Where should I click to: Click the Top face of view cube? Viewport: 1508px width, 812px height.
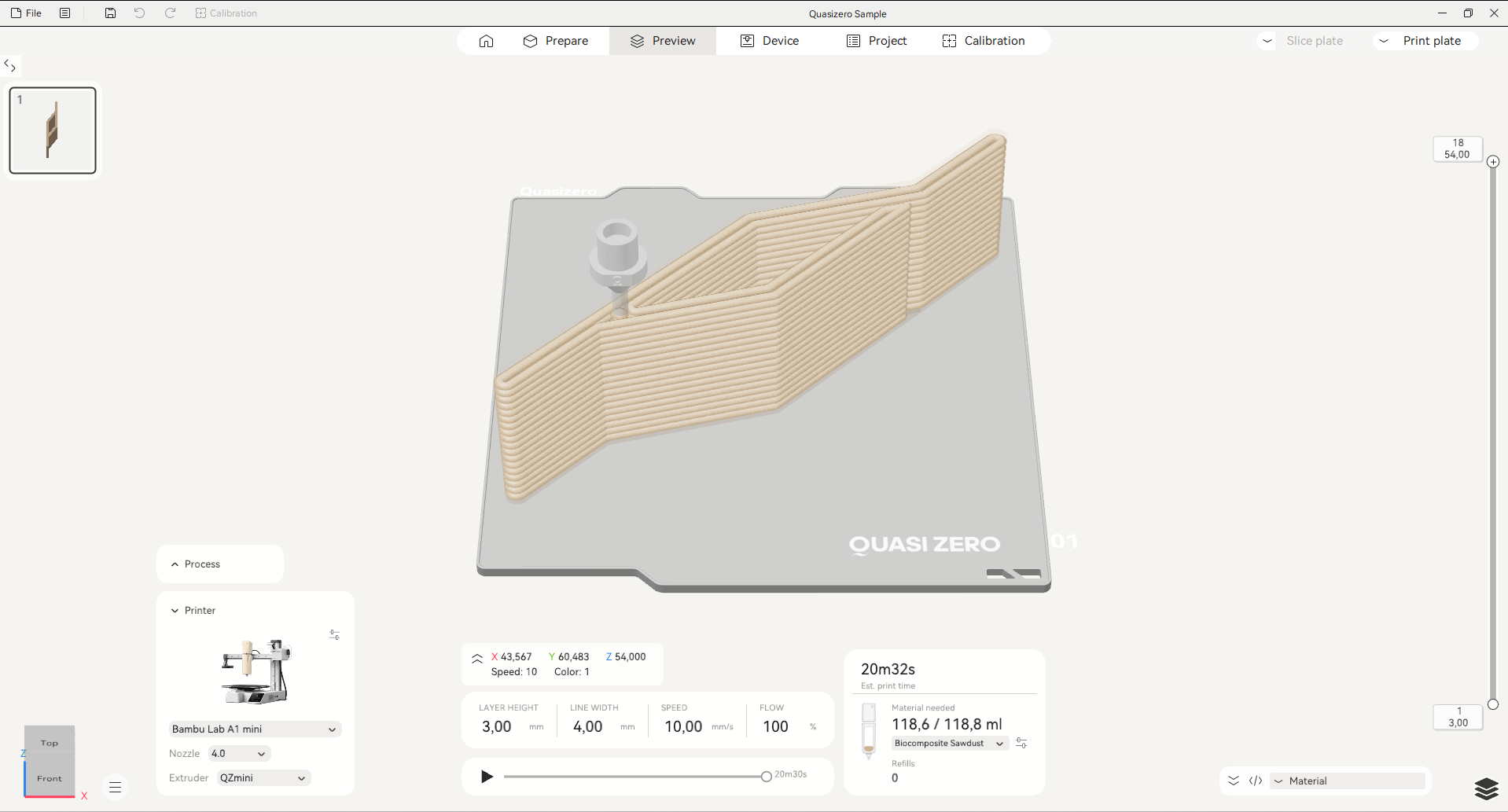pyautogui.click(x=50, y=743)
